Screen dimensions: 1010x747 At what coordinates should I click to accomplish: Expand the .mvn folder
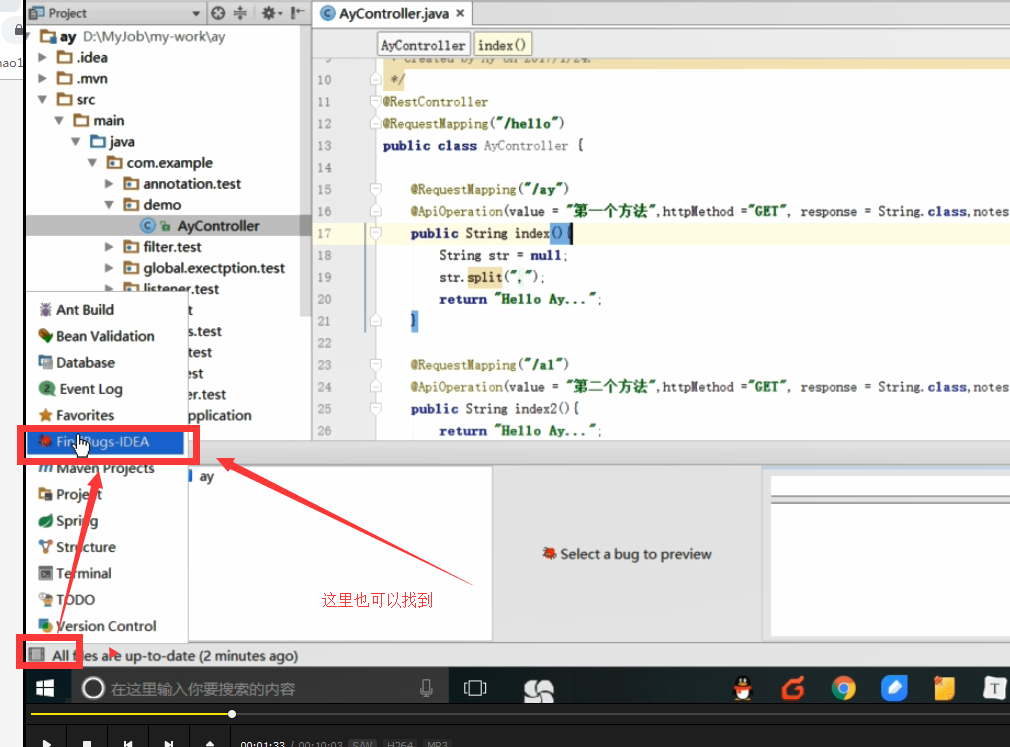(x=42, y=79)
